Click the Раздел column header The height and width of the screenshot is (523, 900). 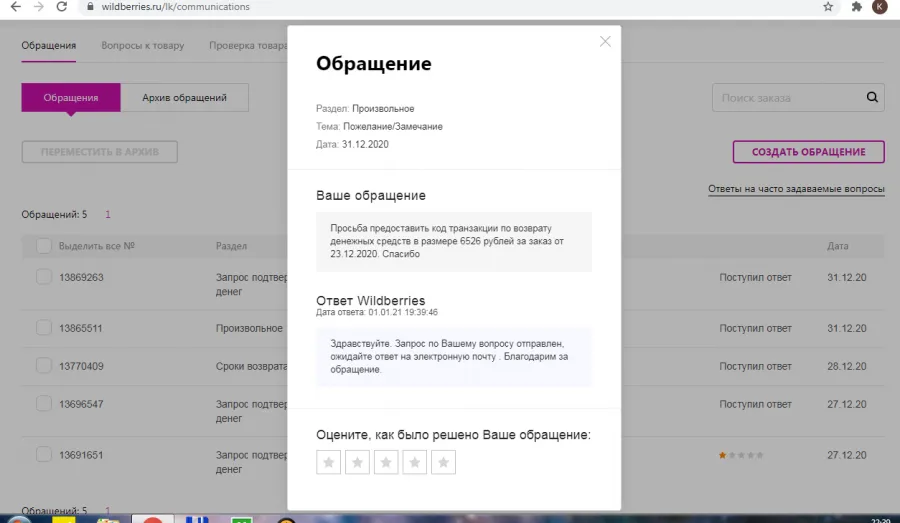pos(231,246)
